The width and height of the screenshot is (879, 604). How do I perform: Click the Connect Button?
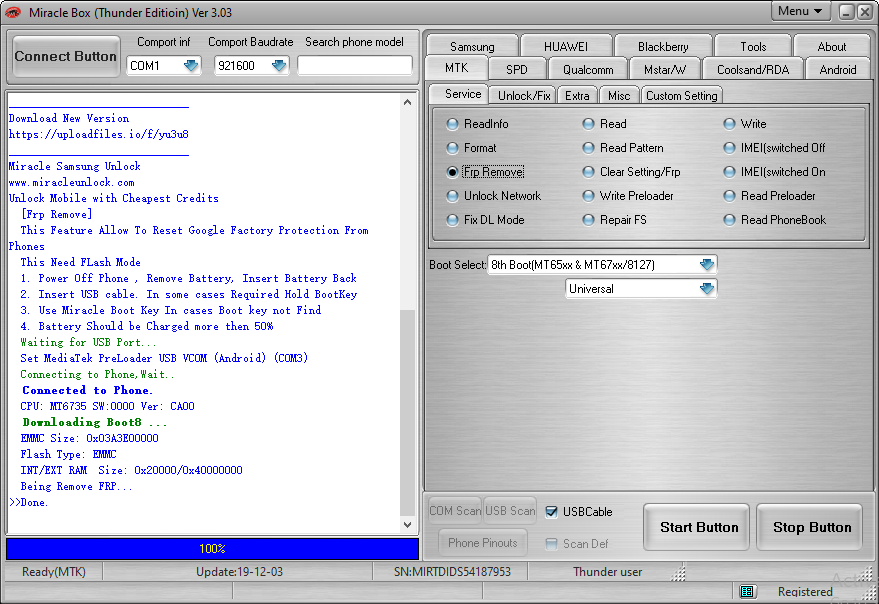(x=66, y=56)
